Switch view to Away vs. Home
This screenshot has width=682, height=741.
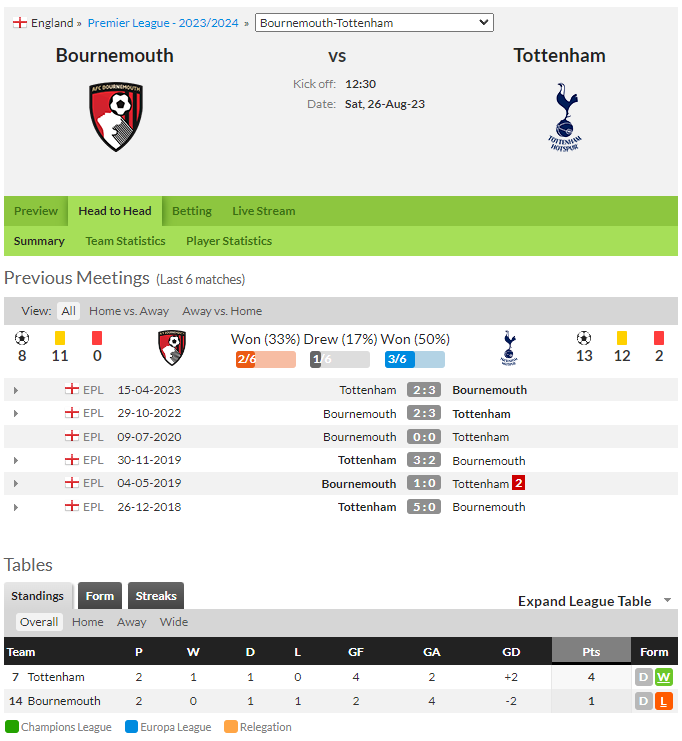click(x=222, y=311)
